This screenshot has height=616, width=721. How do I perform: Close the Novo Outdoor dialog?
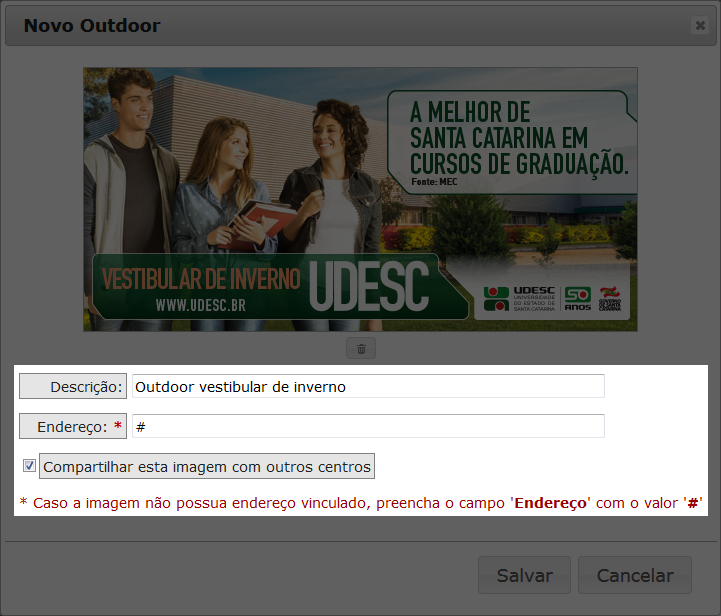pyautogui.click(x=700, y=25)
